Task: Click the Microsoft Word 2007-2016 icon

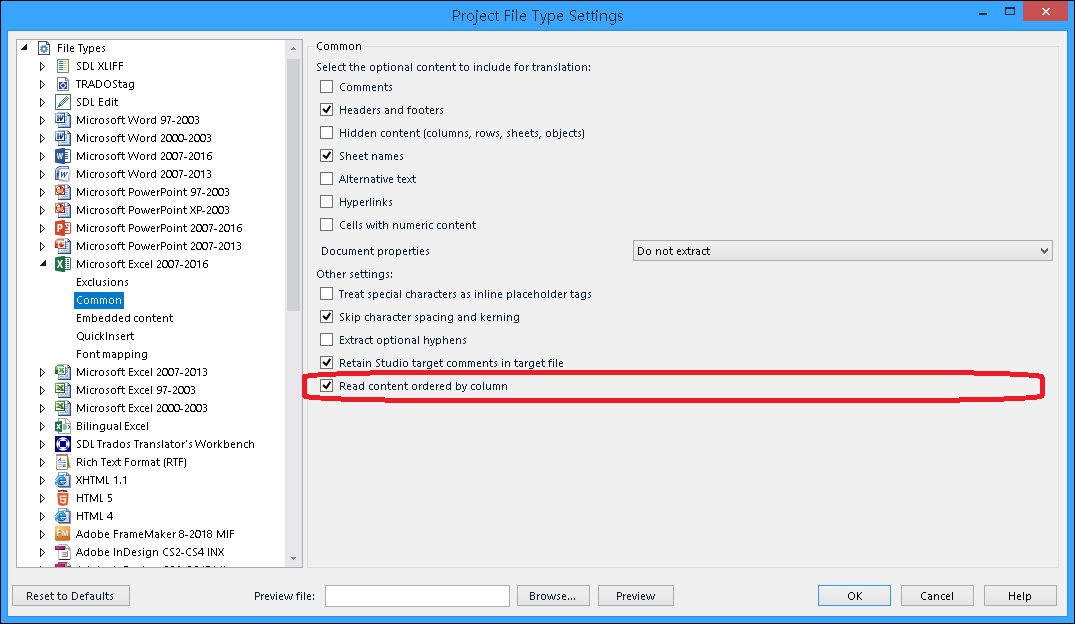Action: click(62, 156)
